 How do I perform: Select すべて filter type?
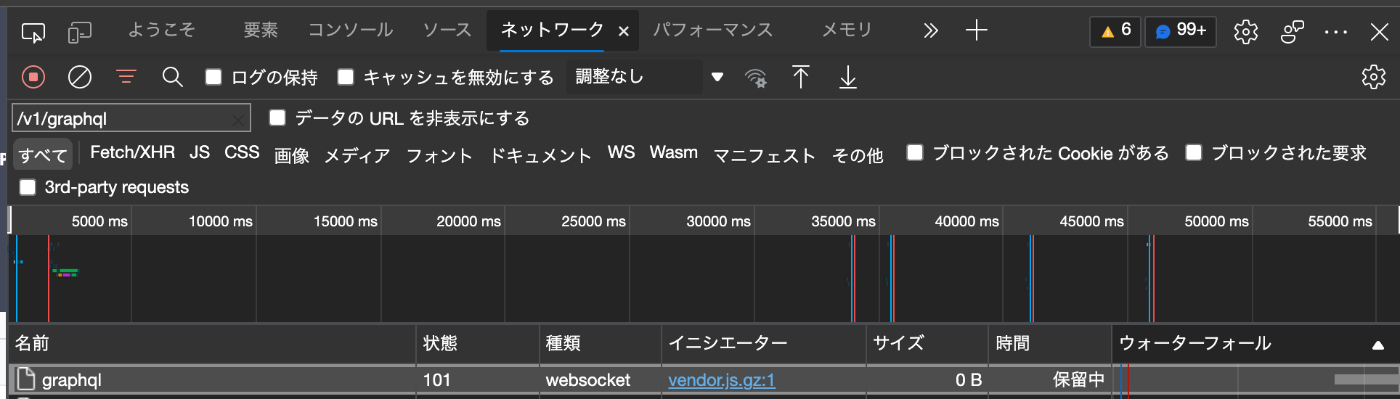click(42, 155)
